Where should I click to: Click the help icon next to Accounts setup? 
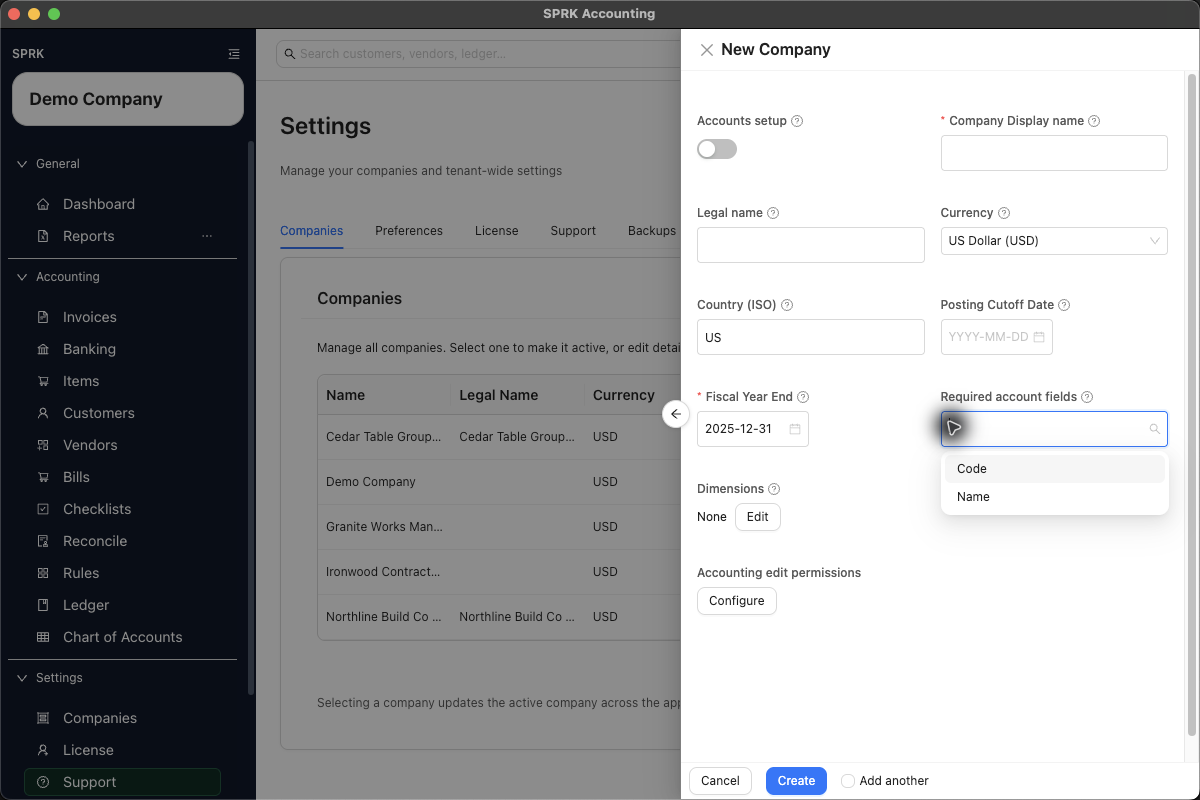(x=797, y=121)
